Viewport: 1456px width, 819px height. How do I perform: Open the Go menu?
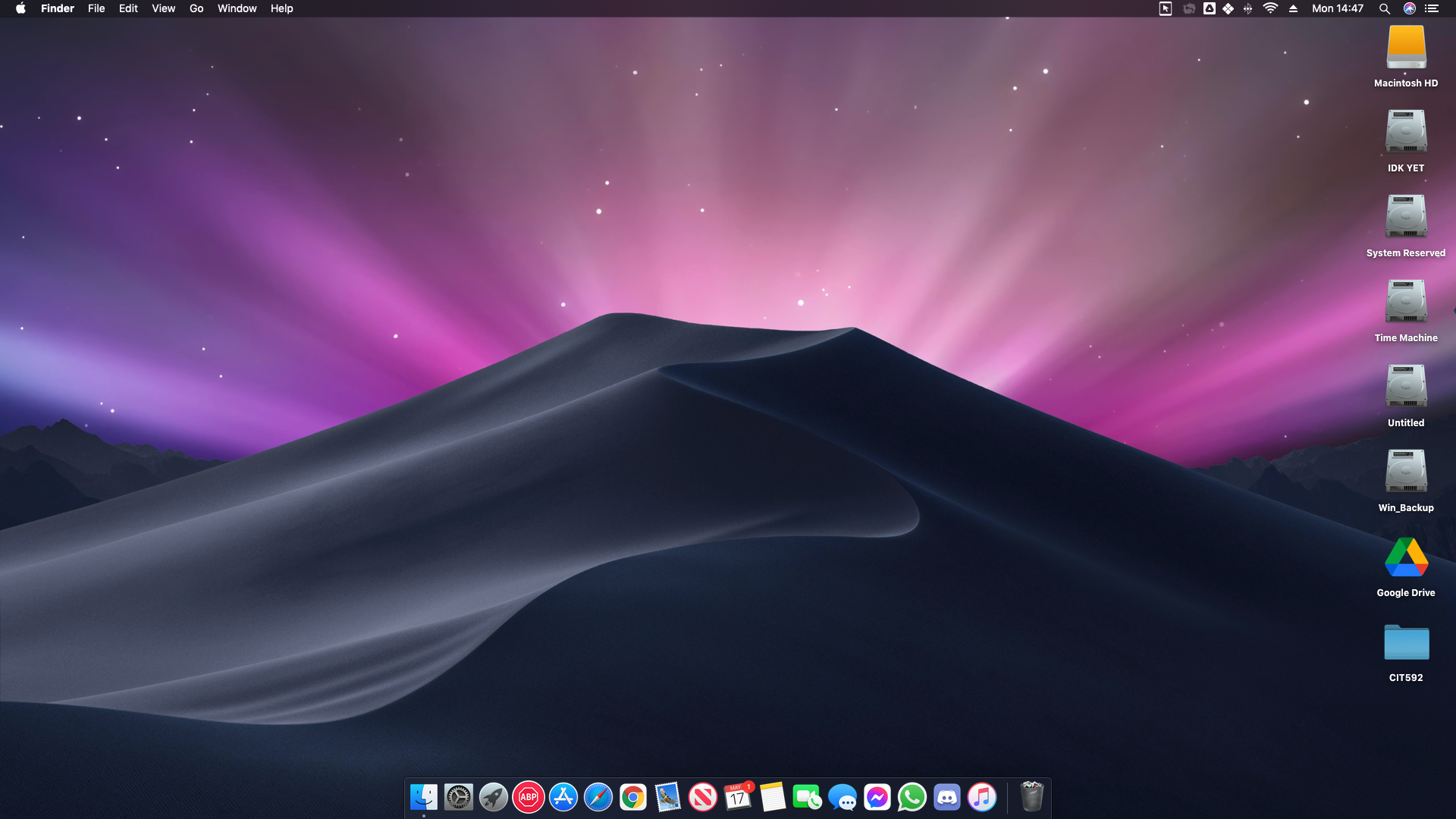point(196,8)
